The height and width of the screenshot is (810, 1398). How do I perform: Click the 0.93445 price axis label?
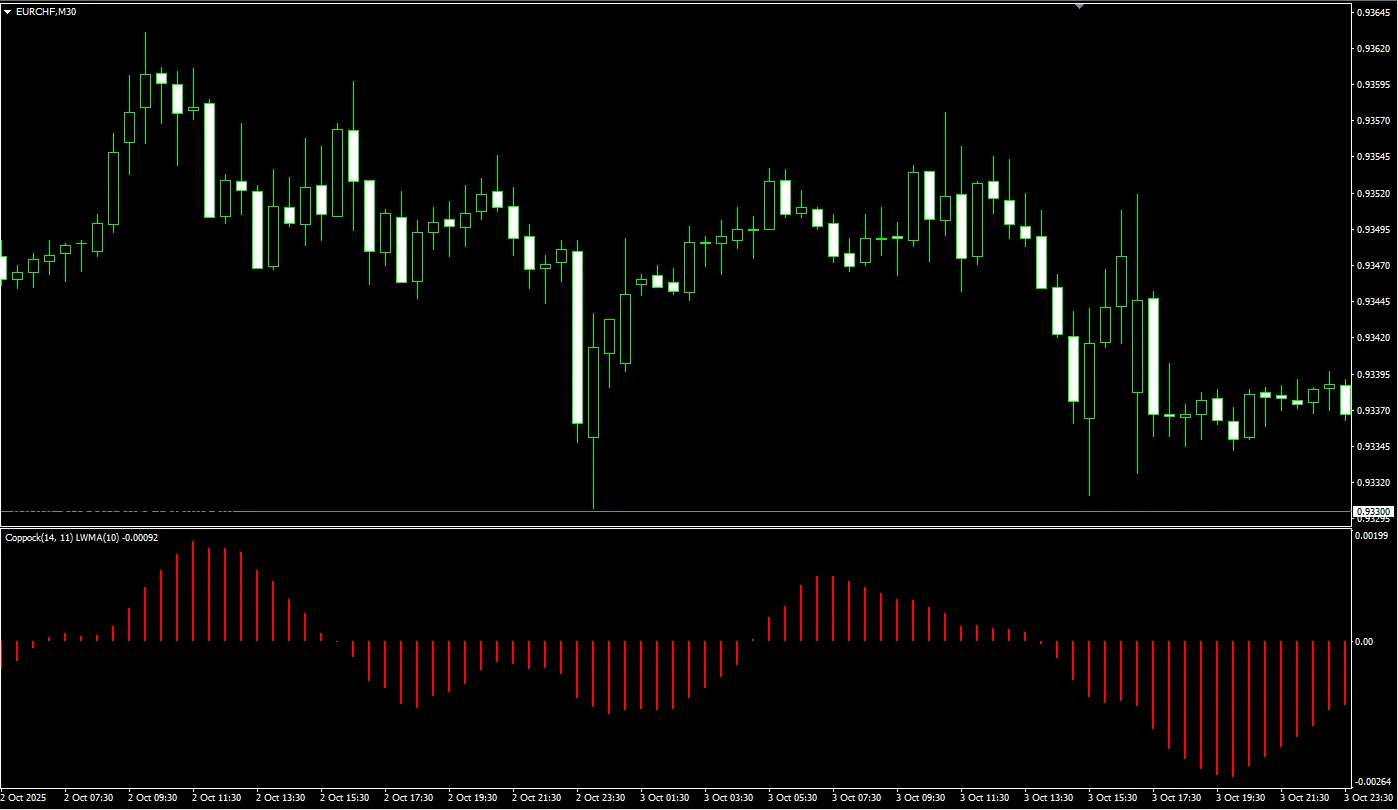pyautogui.click(x=1374, y=301)
